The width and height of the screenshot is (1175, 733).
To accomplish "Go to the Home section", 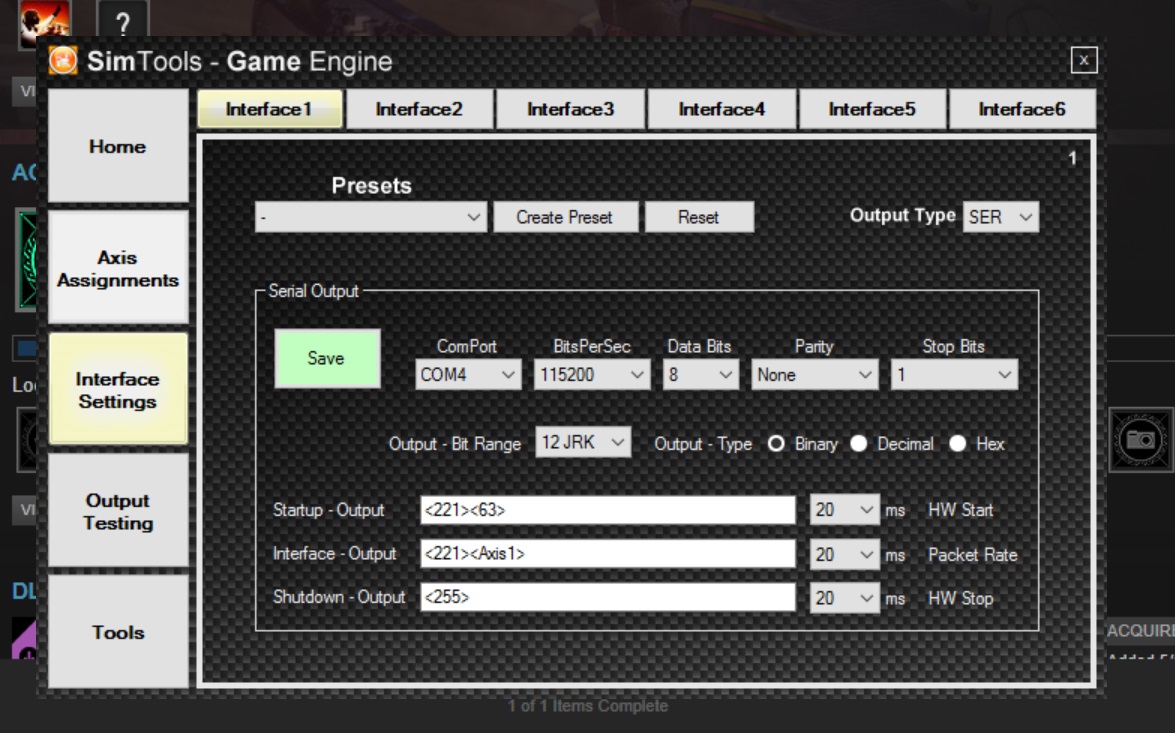I will [x=118, y=146].
